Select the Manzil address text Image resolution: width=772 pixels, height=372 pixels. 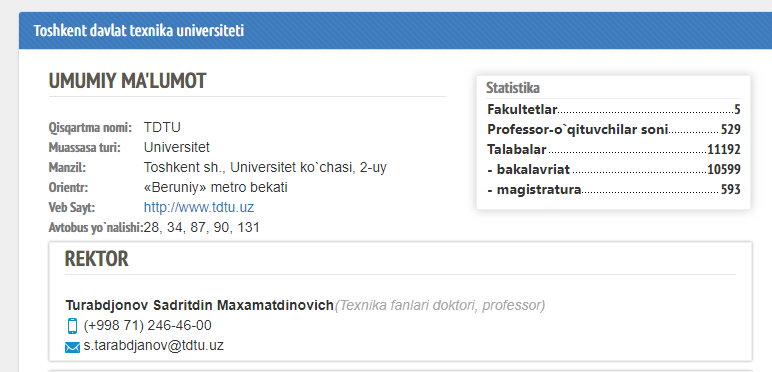click(265, 167)
